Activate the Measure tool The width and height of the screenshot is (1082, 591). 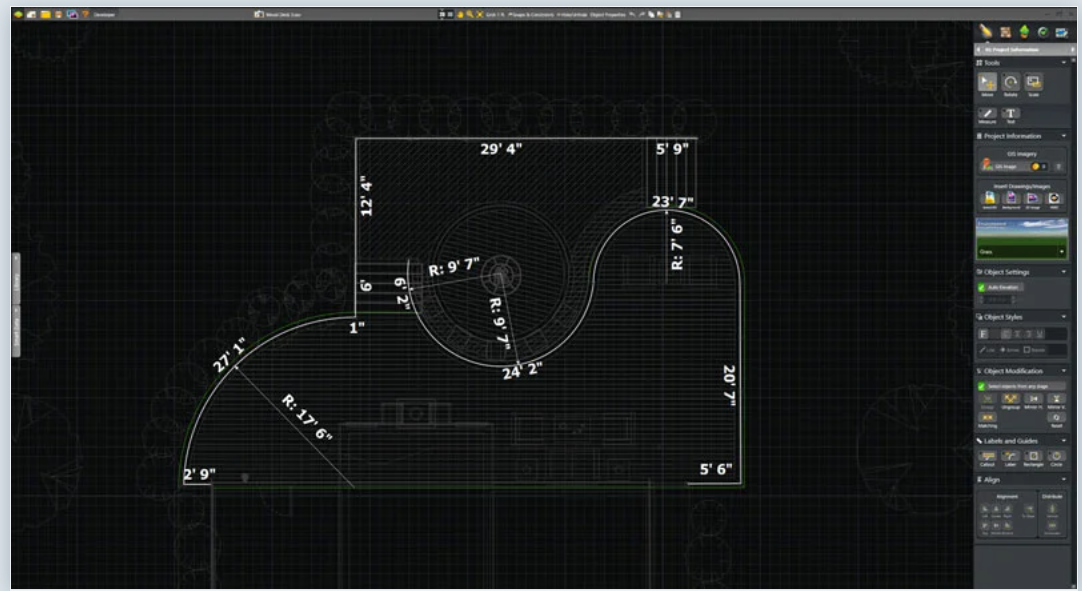[x=987, y=114]
